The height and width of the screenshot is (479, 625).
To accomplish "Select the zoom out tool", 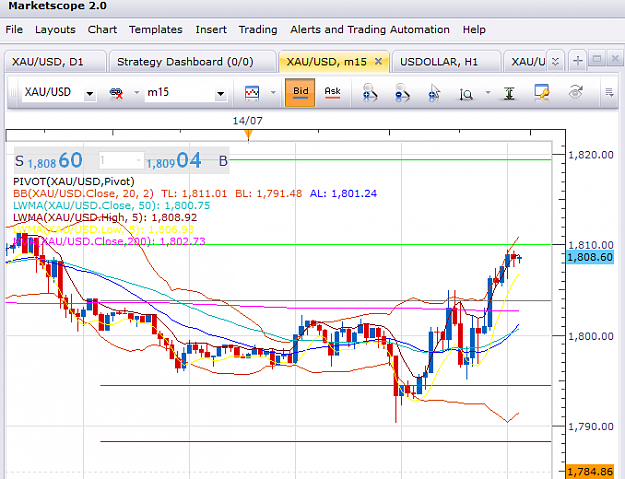I will pyautogui.click(x=402, y=92).
